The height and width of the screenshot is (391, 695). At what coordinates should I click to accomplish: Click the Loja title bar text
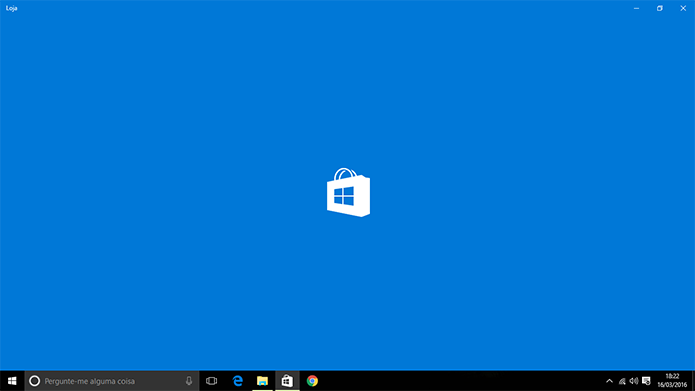[x=12, y=8]
